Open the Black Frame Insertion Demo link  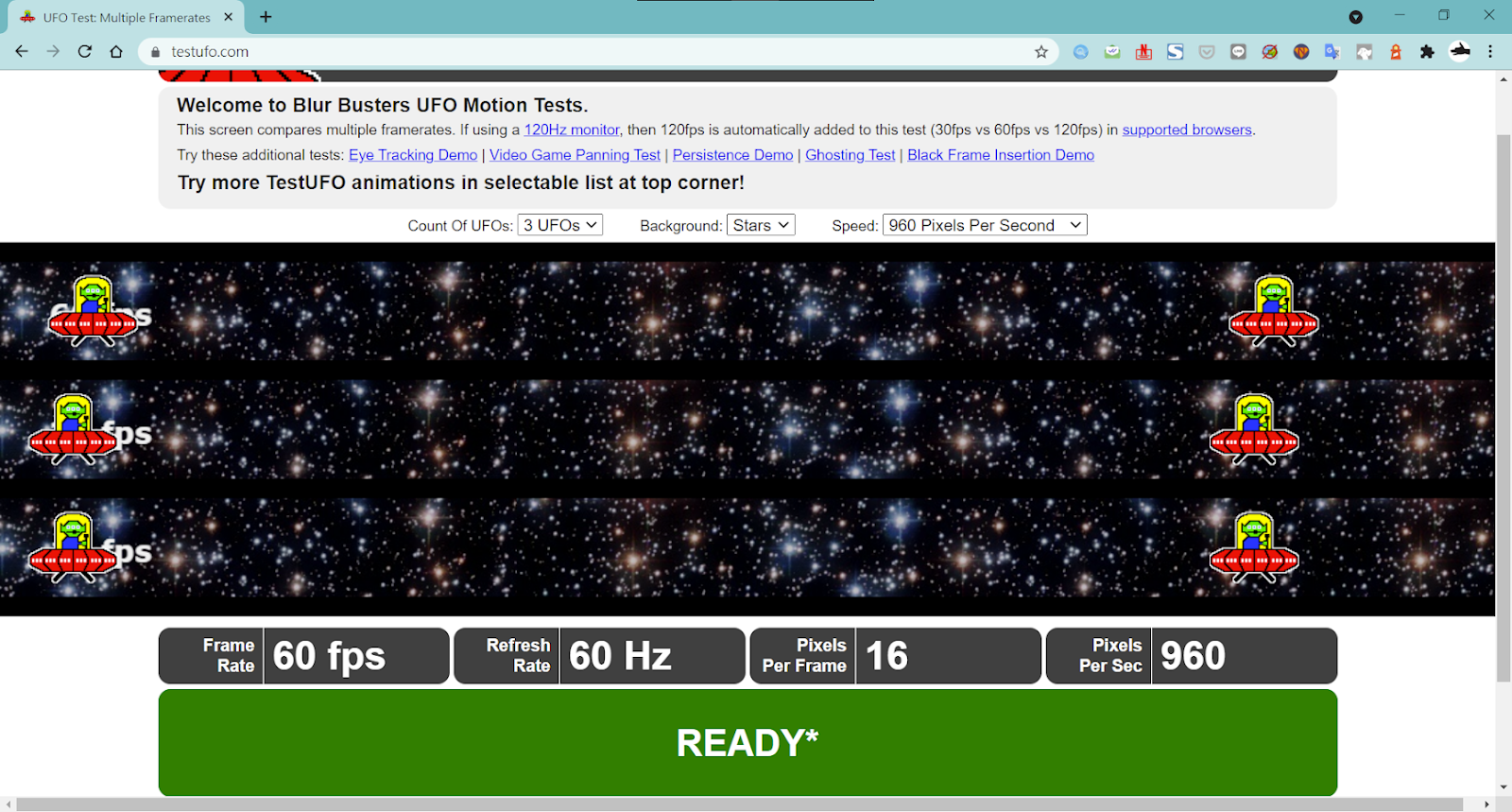[1001, 155]
